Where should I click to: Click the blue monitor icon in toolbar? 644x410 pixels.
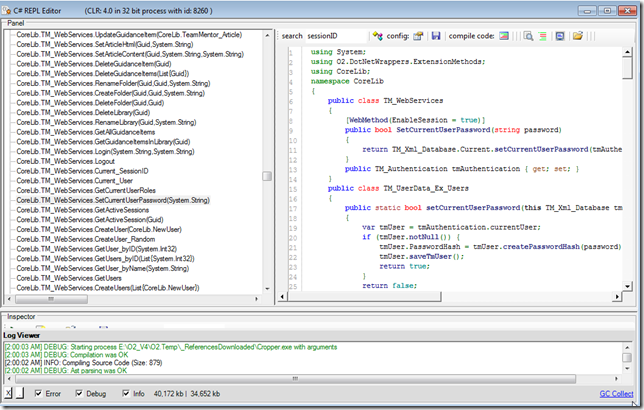pyautogui.click(x=560, y=36)
